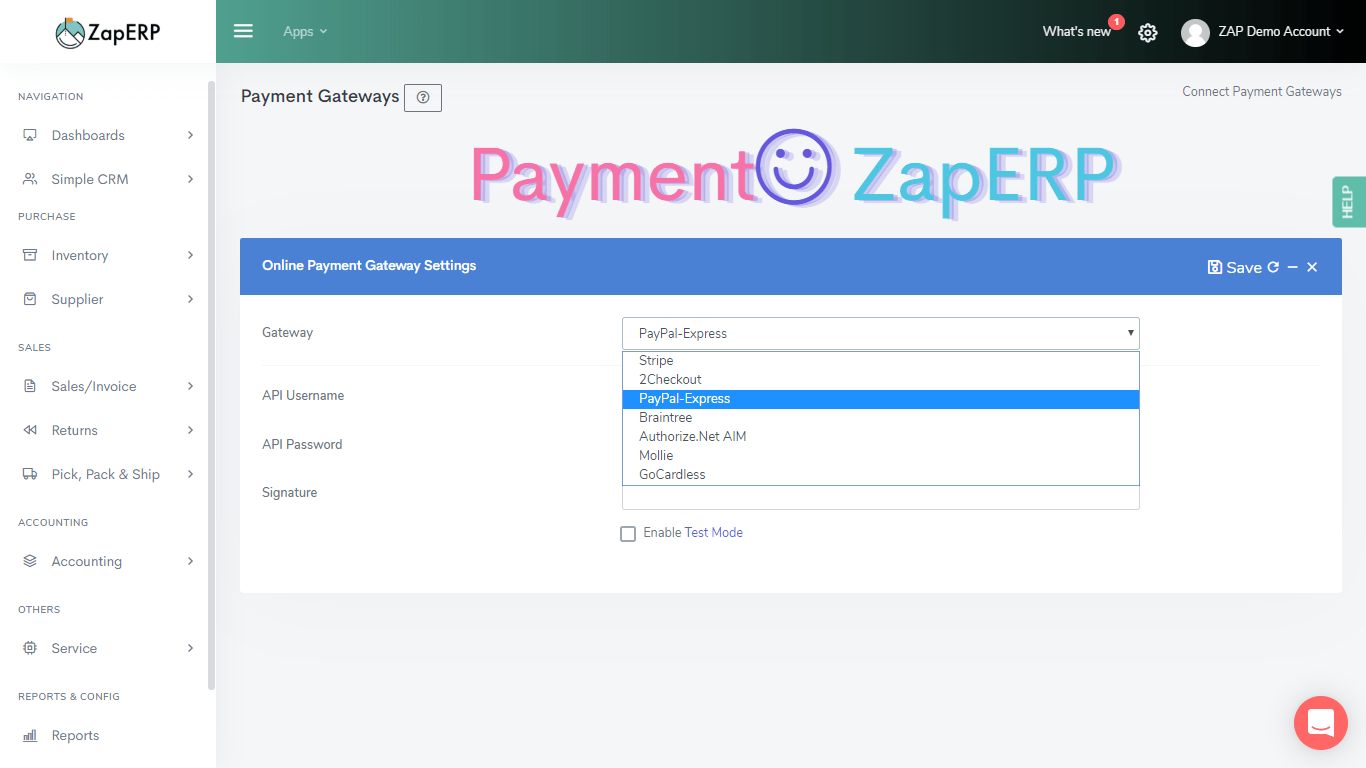
Task: Click the Gateway select box
Action: [880, 333]
